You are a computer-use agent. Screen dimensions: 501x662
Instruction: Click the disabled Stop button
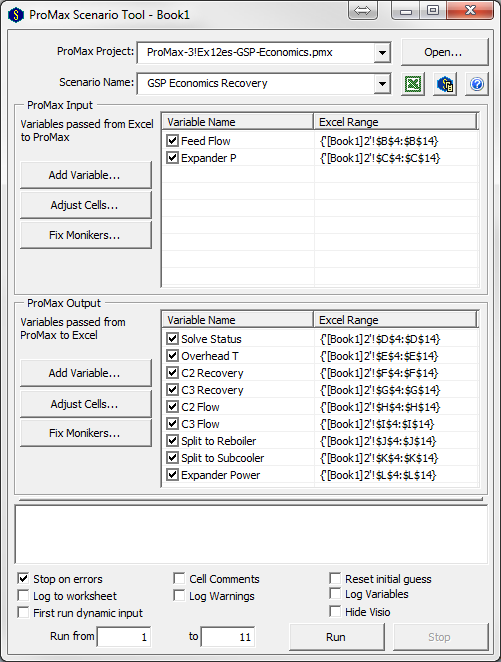[440, 637]
